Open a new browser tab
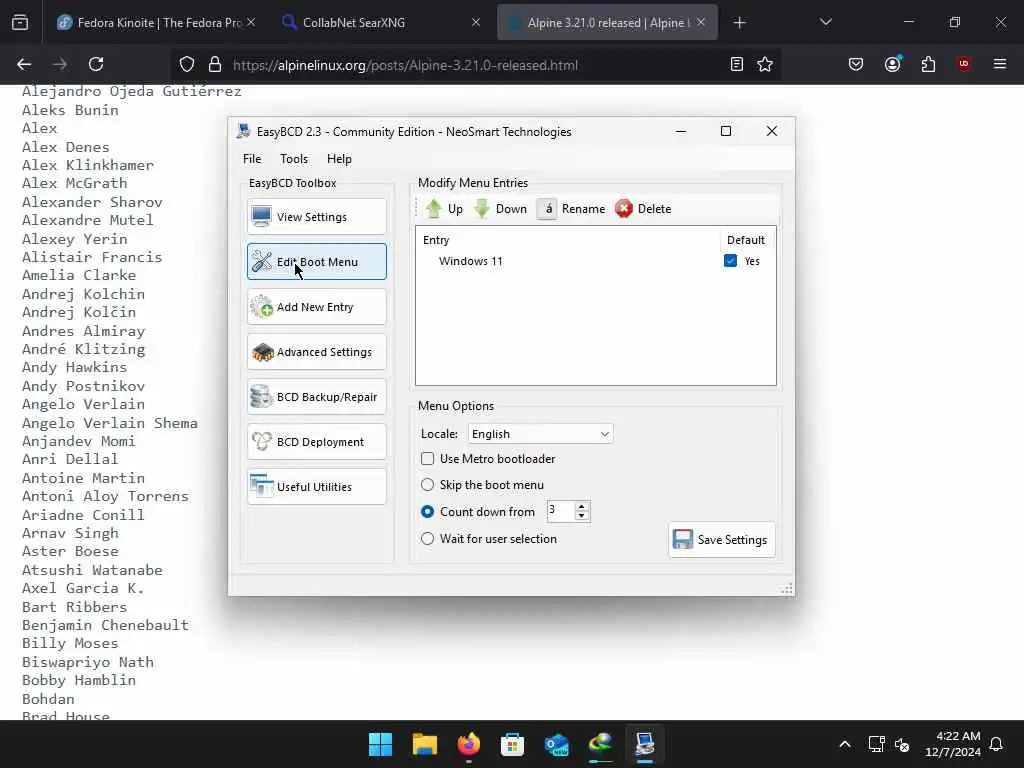The height and width of the screenshot is (768, 1024). pyautogui.click(x=739, y=23)
